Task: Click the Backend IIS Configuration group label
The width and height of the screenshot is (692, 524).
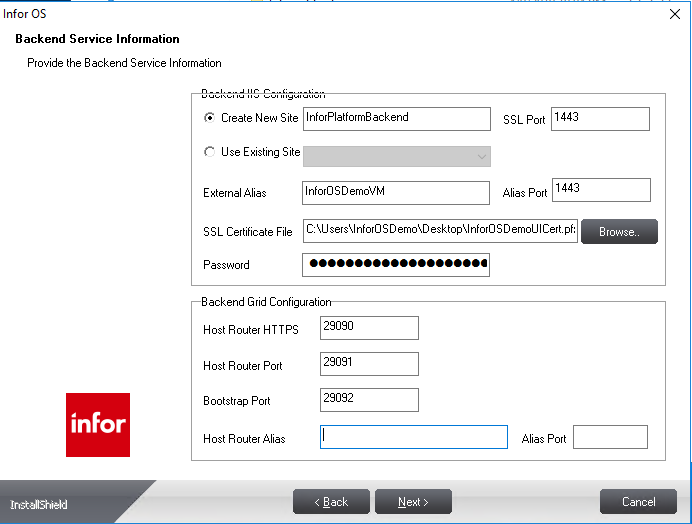Action: click(263, 94)
